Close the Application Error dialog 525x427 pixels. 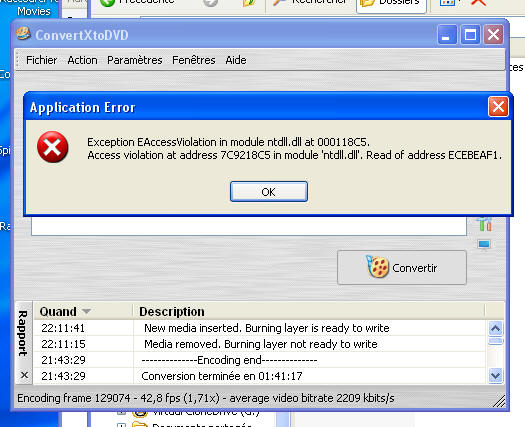tap(498, 107)
